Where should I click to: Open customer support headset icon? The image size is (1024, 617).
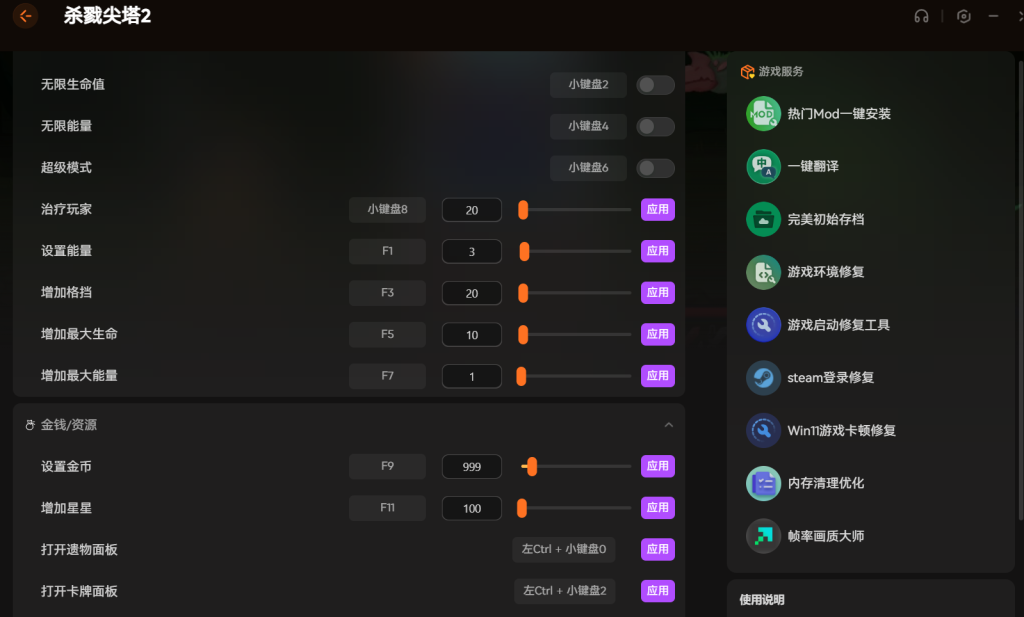click(x=921, y=16)
